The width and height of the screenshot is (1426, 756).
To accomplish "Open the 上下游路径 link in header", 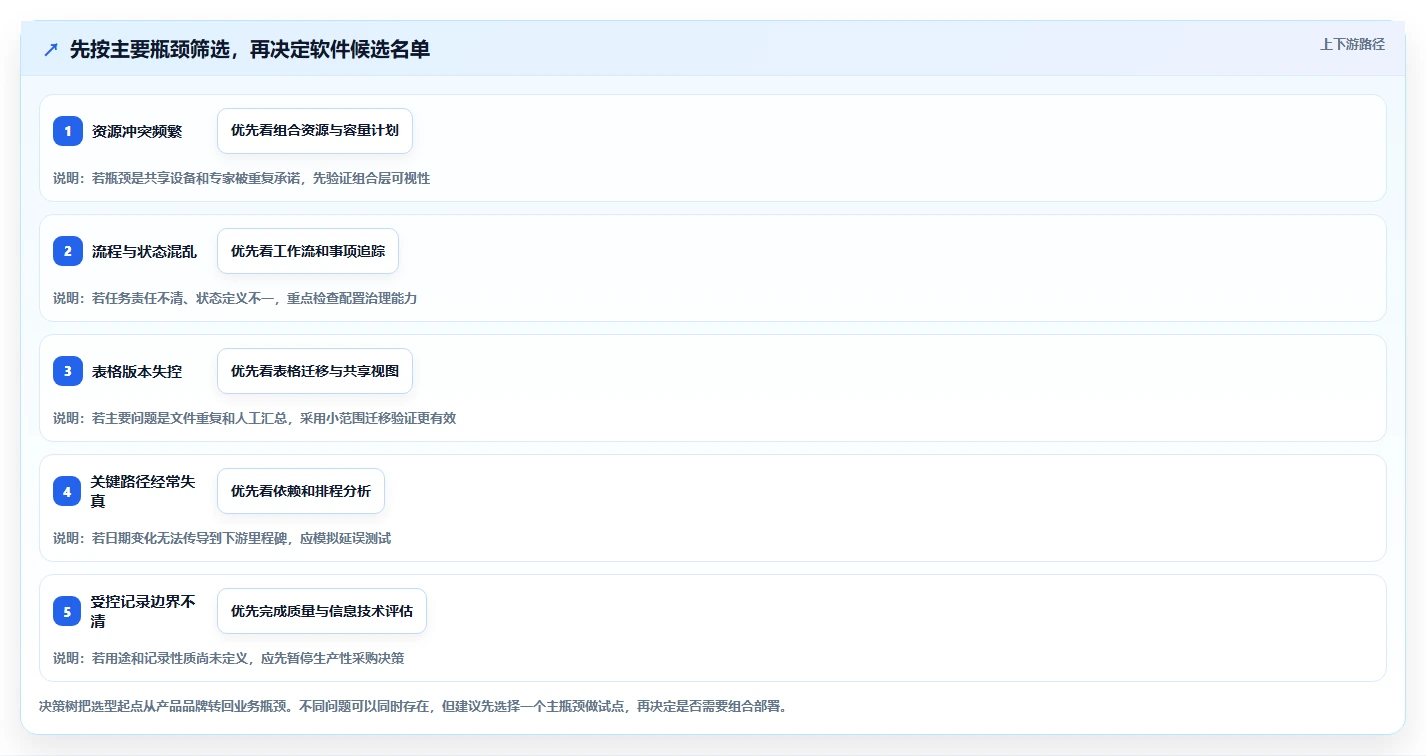I will [x=1352, y=44].
